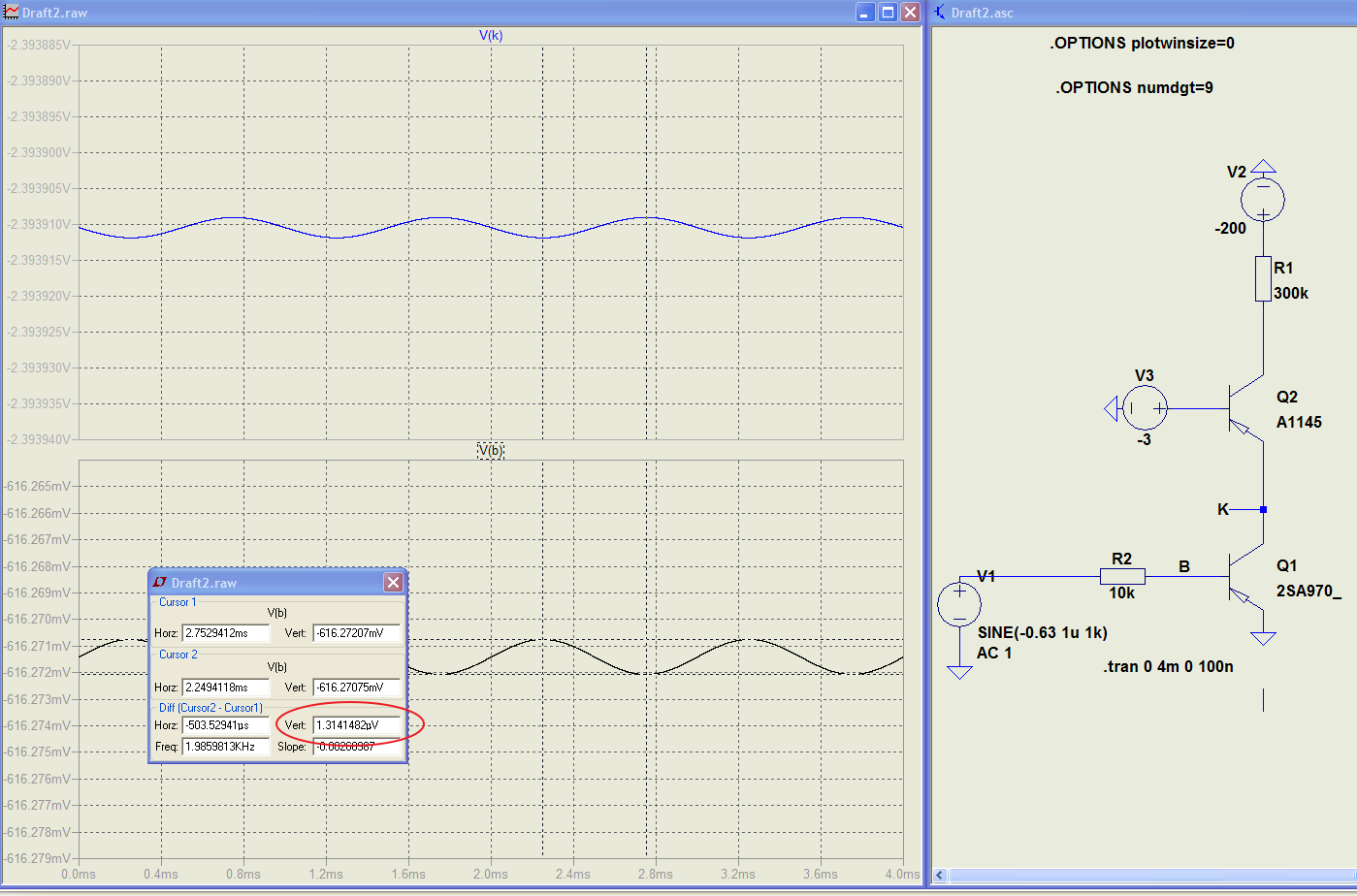Image resolution: width=1357 pixels, height=896 pixels.
Task: Click the Q2 A1145 transistor symbol
Action: tap(1244, 409)
